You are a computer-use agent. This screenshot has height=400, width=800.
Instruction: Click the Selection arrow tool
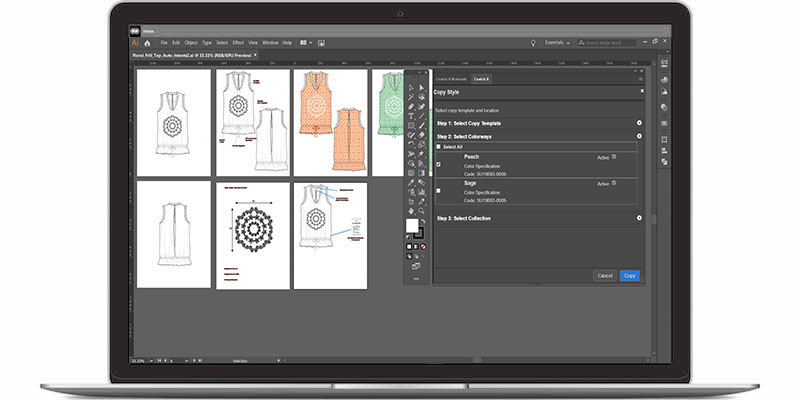click(411, 87)
